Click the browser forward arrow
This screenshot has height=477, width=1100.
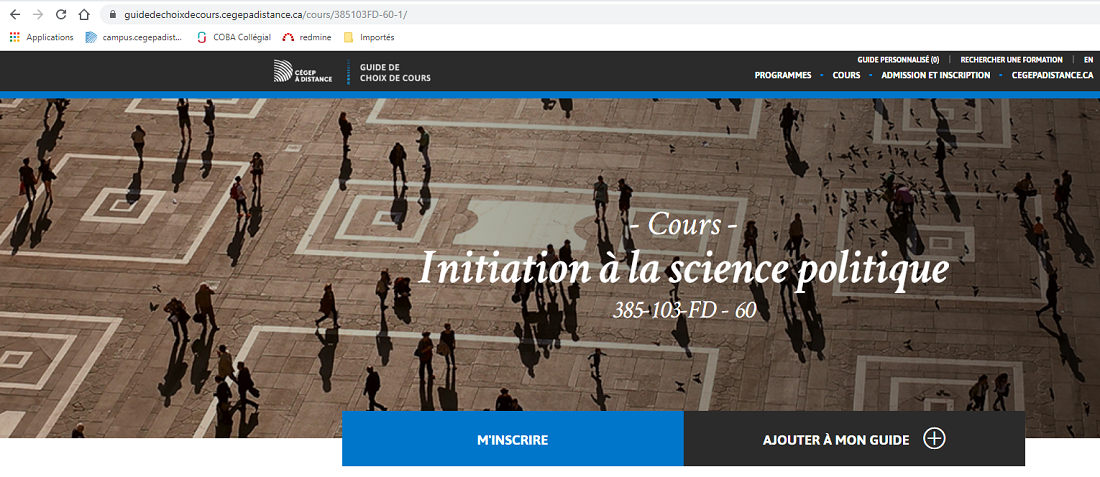[38, 15]
